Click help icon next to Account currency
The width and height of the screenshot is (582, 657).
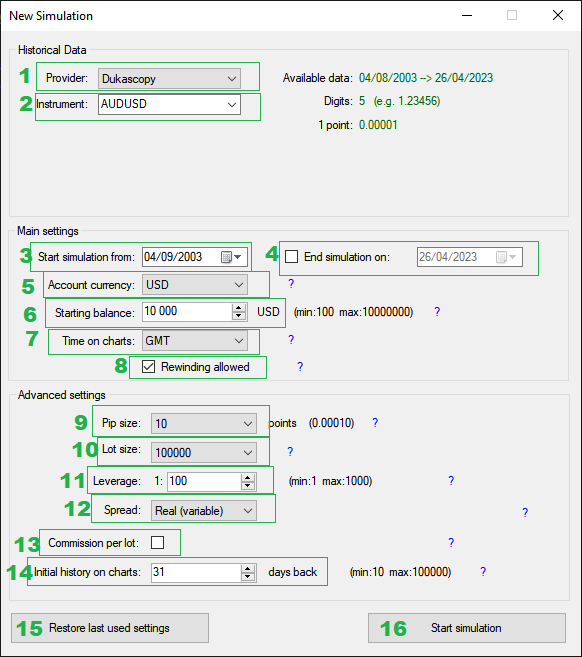291,284
